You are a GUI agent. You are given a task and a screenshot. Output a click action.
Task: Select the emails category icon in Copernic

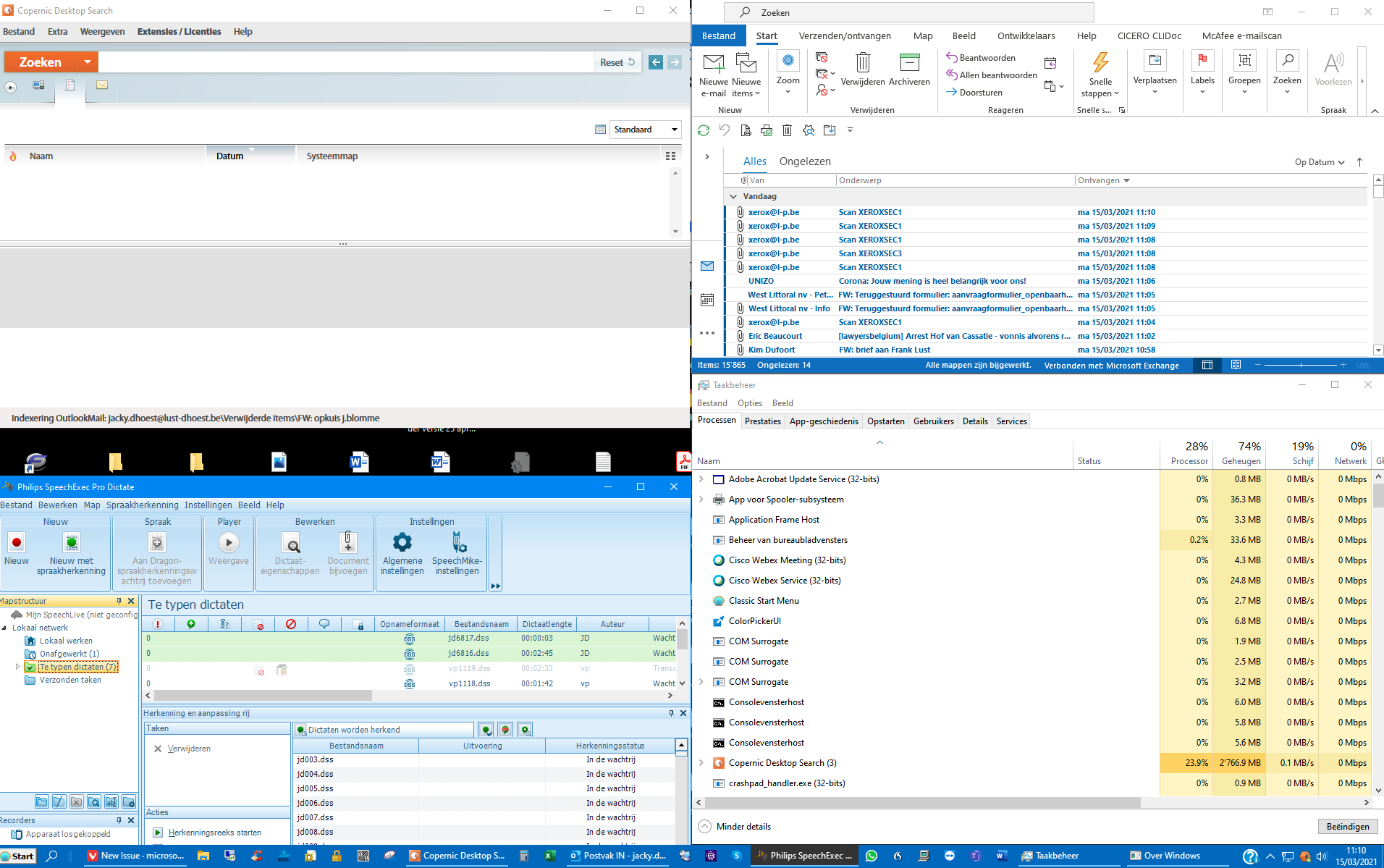[102, 85]
